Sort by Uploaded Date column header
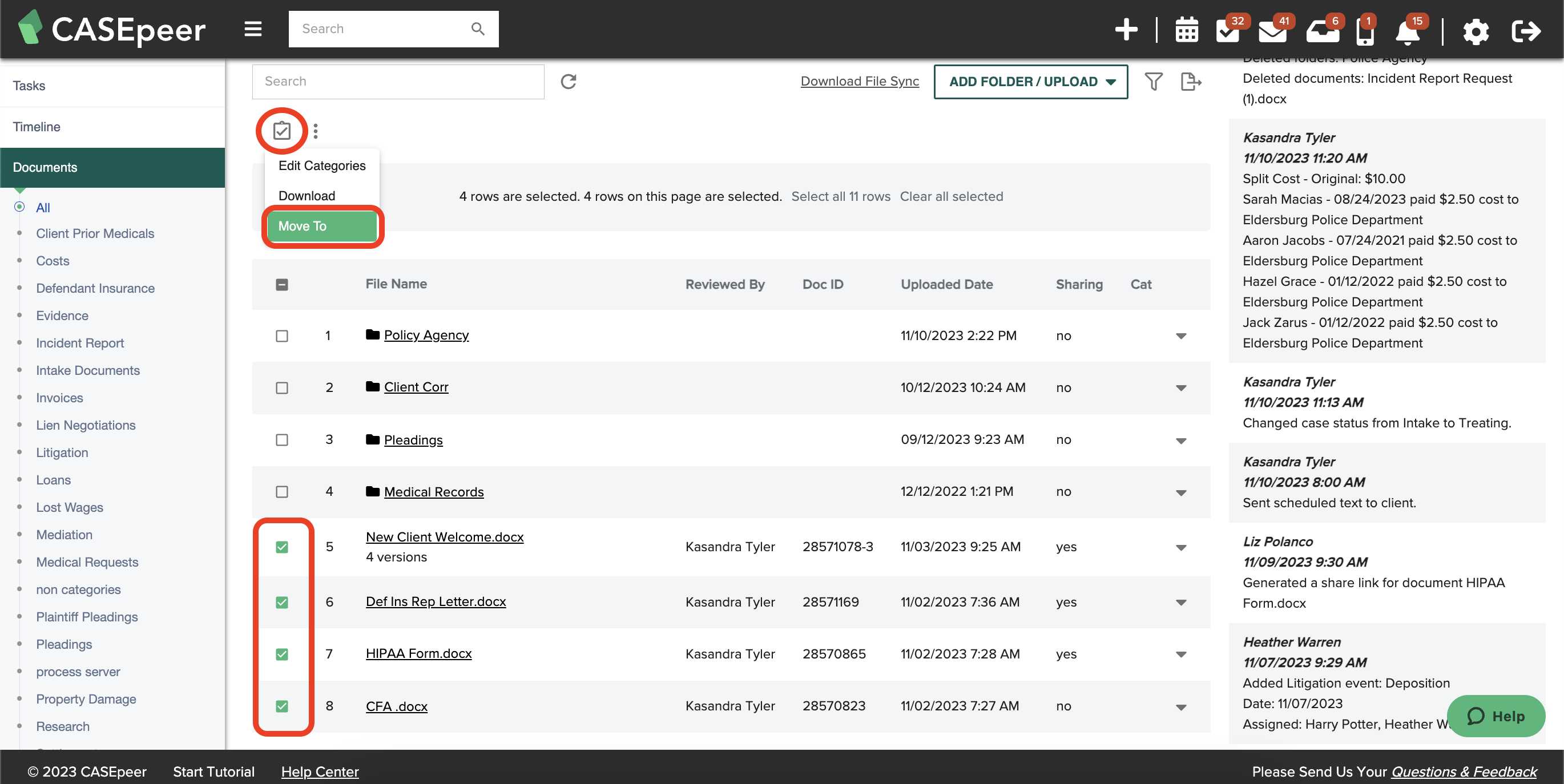The height and width of the screenshot is (784, 1564). [x=946, y=284]
